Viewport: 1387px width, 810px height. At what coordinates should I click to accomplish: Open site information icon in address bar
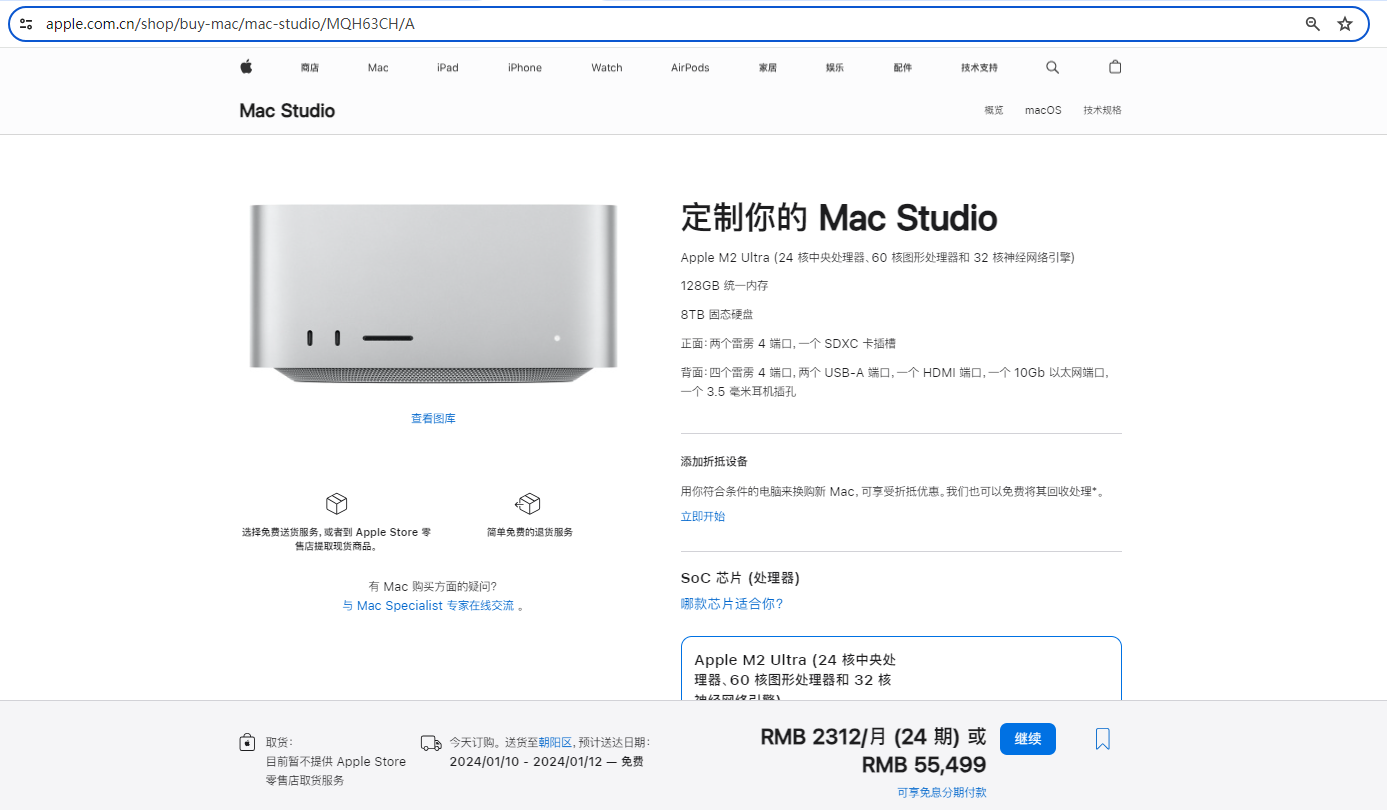pos(26,24)
